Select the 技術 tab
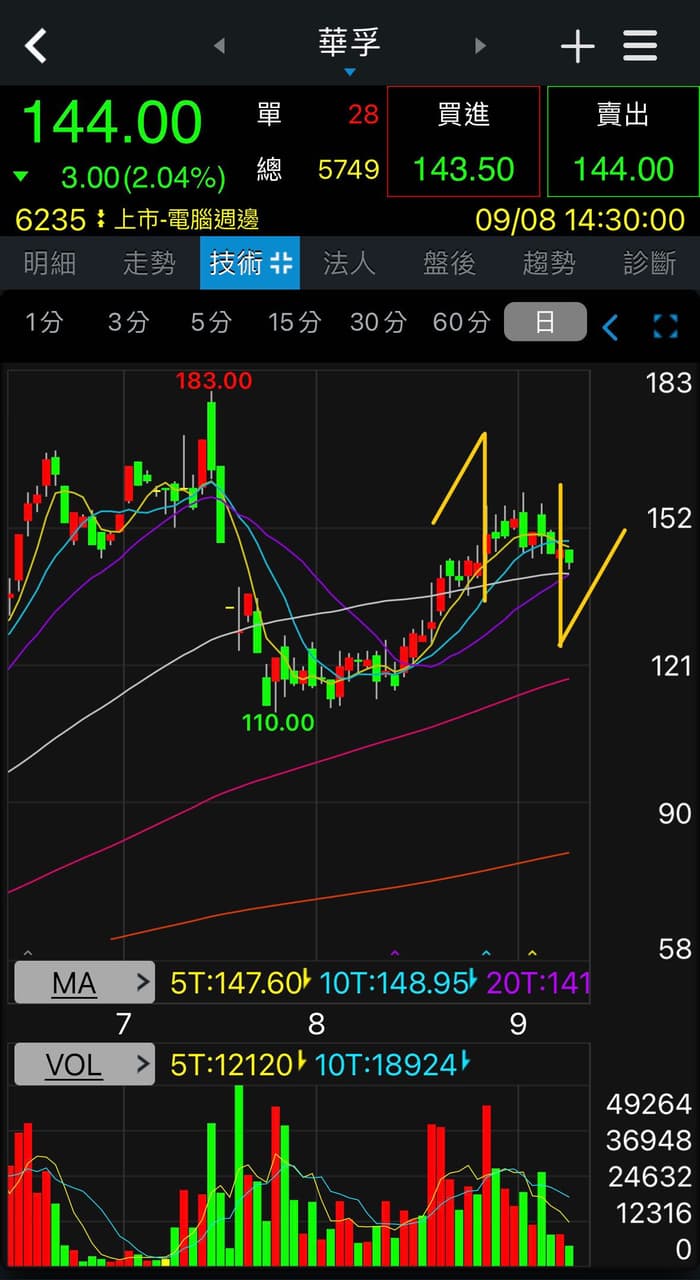Image resolution: width=700 pixels, height=1280 pixels. [x=250, y=263]
